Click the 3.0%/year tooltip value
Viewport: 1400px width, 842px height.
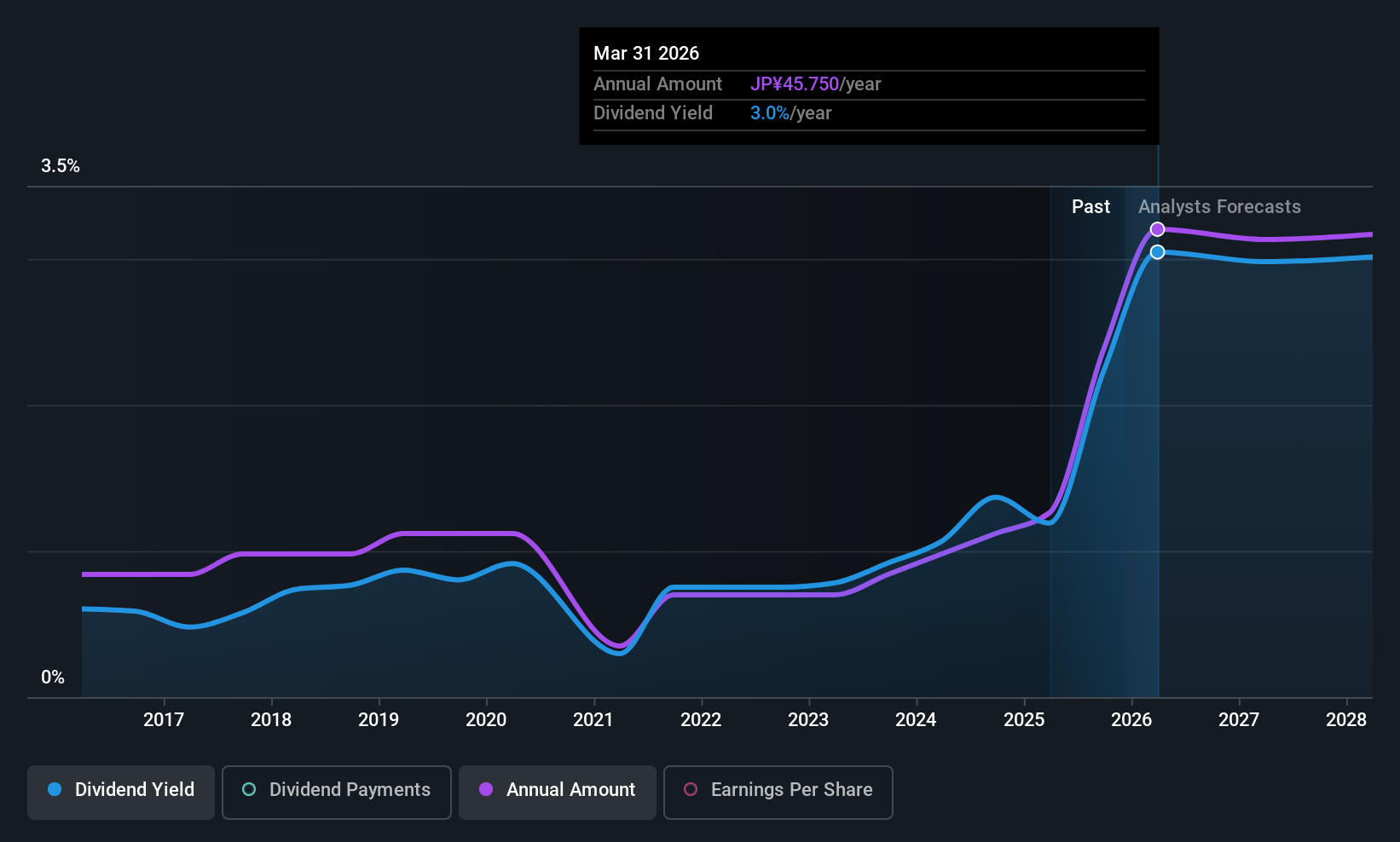tap(790, 113)
